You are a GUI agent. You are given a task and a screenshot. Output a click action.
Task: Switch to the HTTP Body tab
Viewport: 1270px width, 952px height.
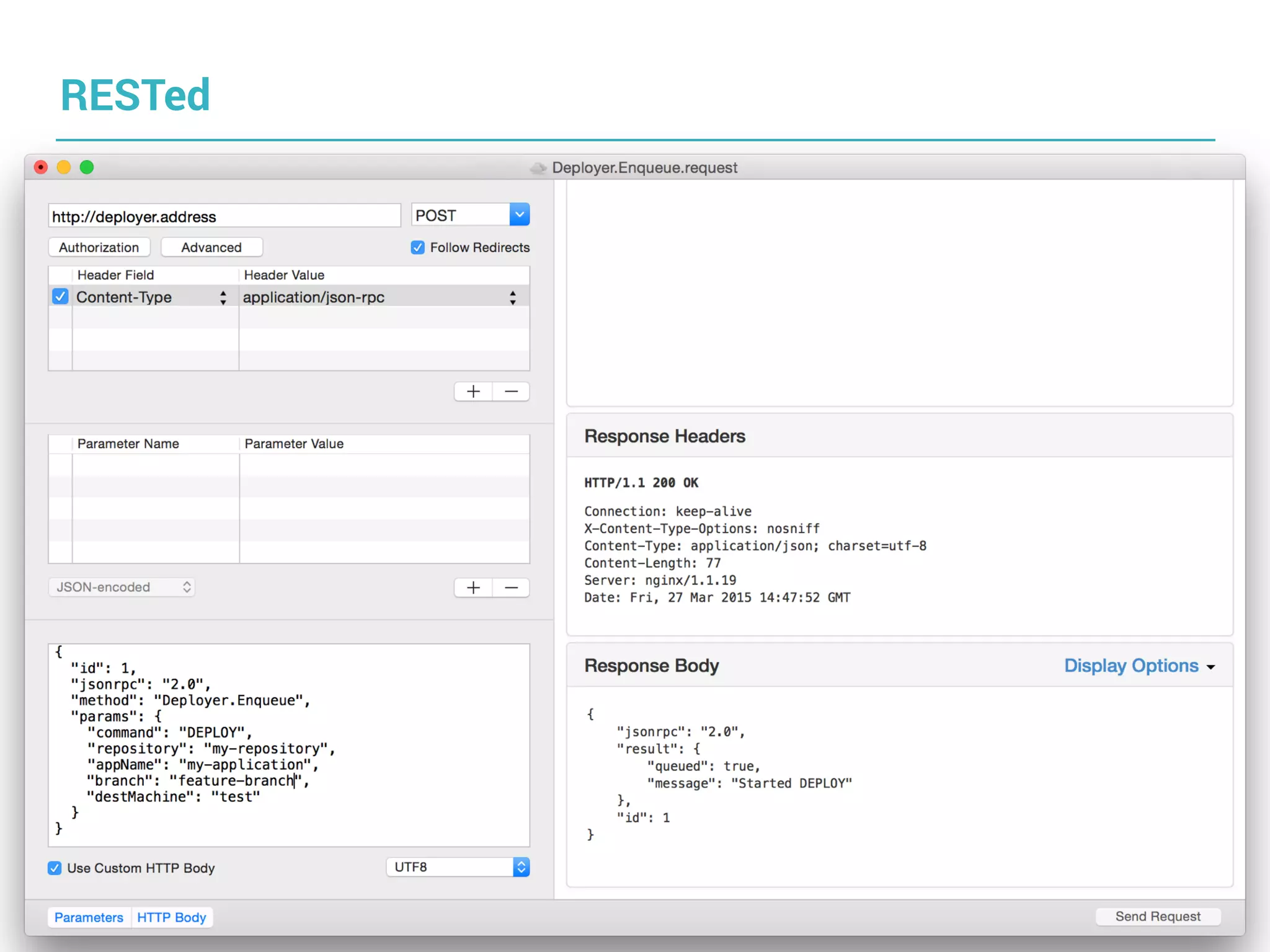pos(171,917)
